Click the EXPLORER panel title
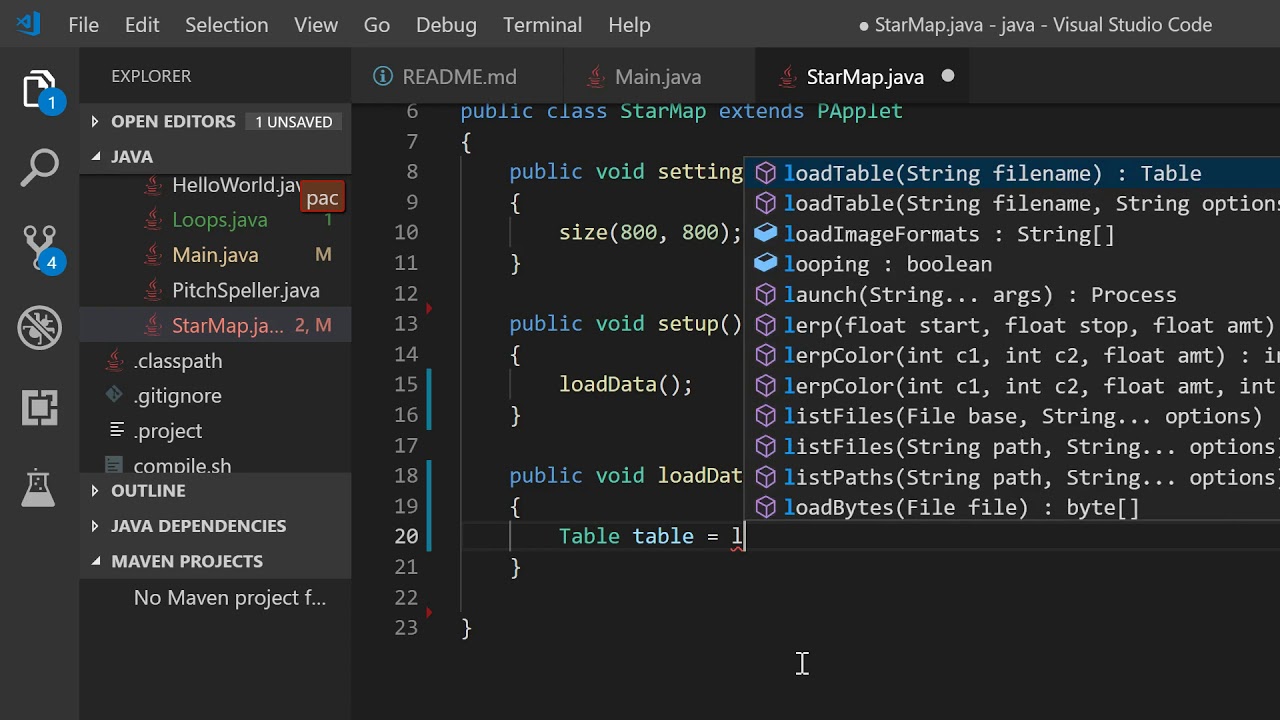The height and width of the screenshot is (720, 1280). [151, 76]
